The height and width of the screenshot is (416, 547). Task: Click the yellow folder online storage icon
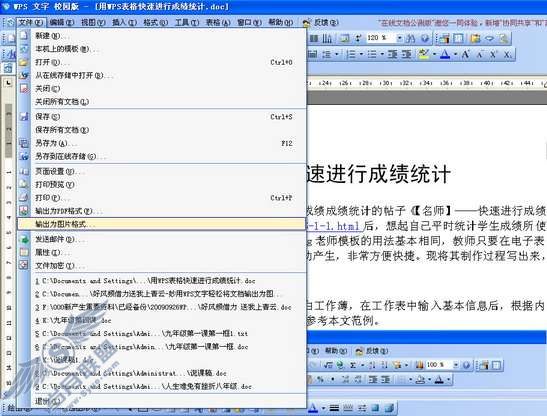[475, 38]
